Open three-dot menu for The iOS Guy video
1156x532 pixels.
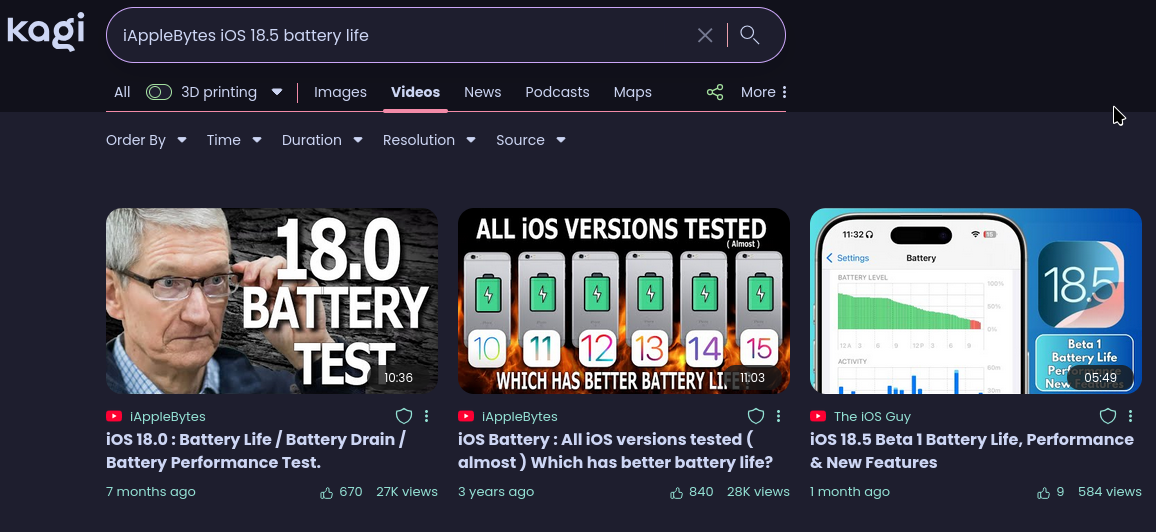(x=1131, y=416)
